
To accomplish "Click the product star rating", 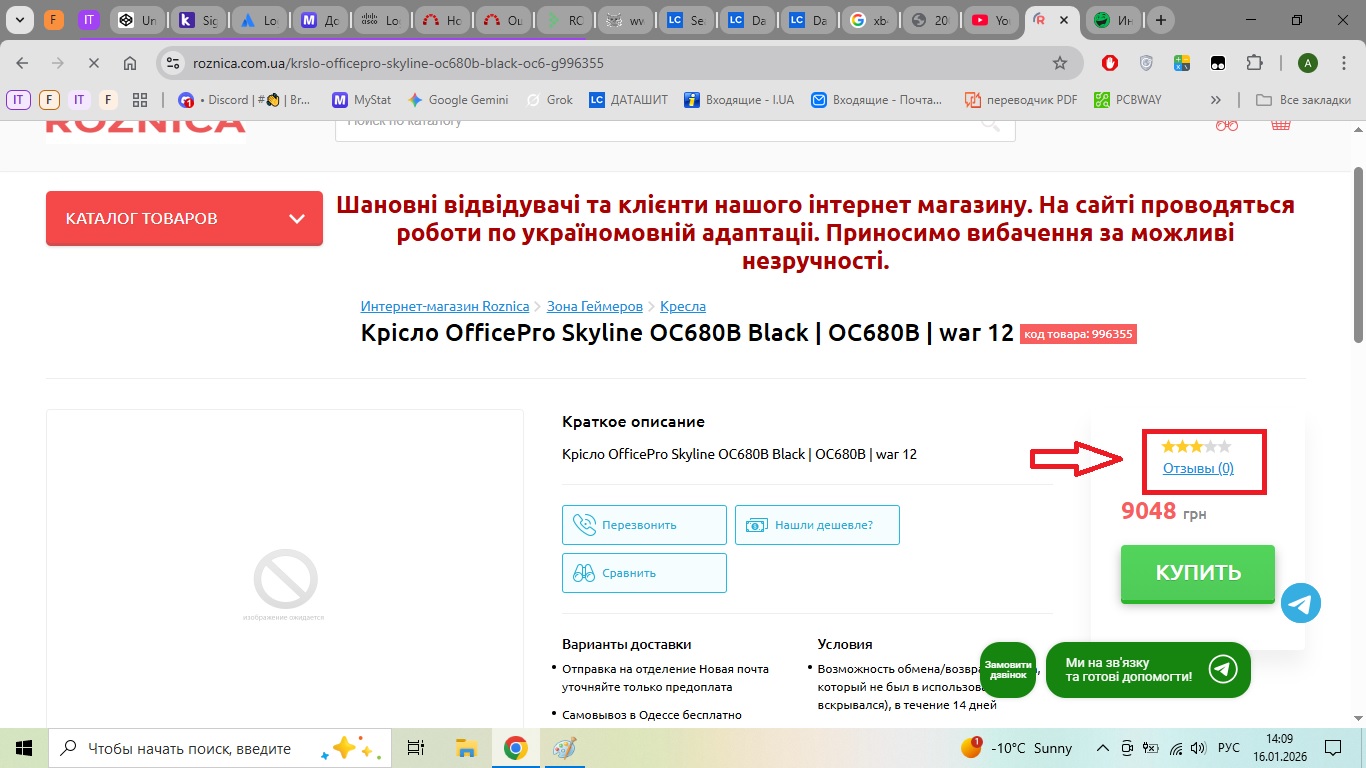I will (x=1196, y=446).
